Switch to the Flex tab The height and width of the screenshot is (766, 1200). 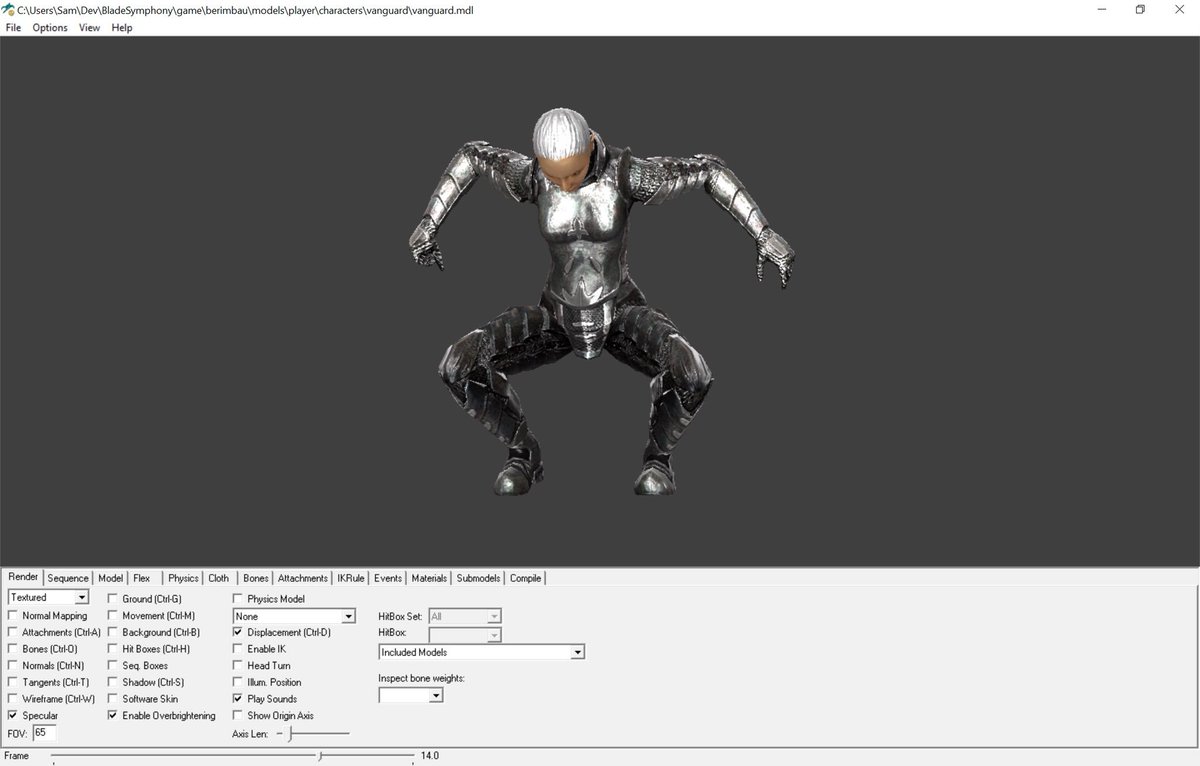coord(142,578)
